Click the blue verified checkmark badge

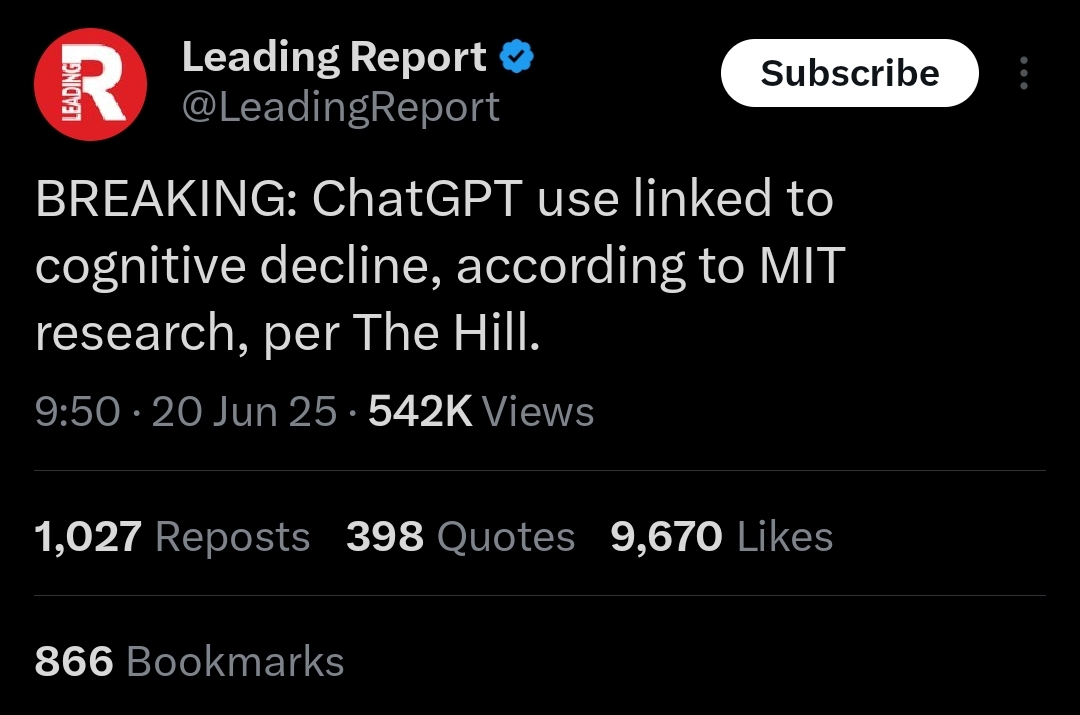517,56
